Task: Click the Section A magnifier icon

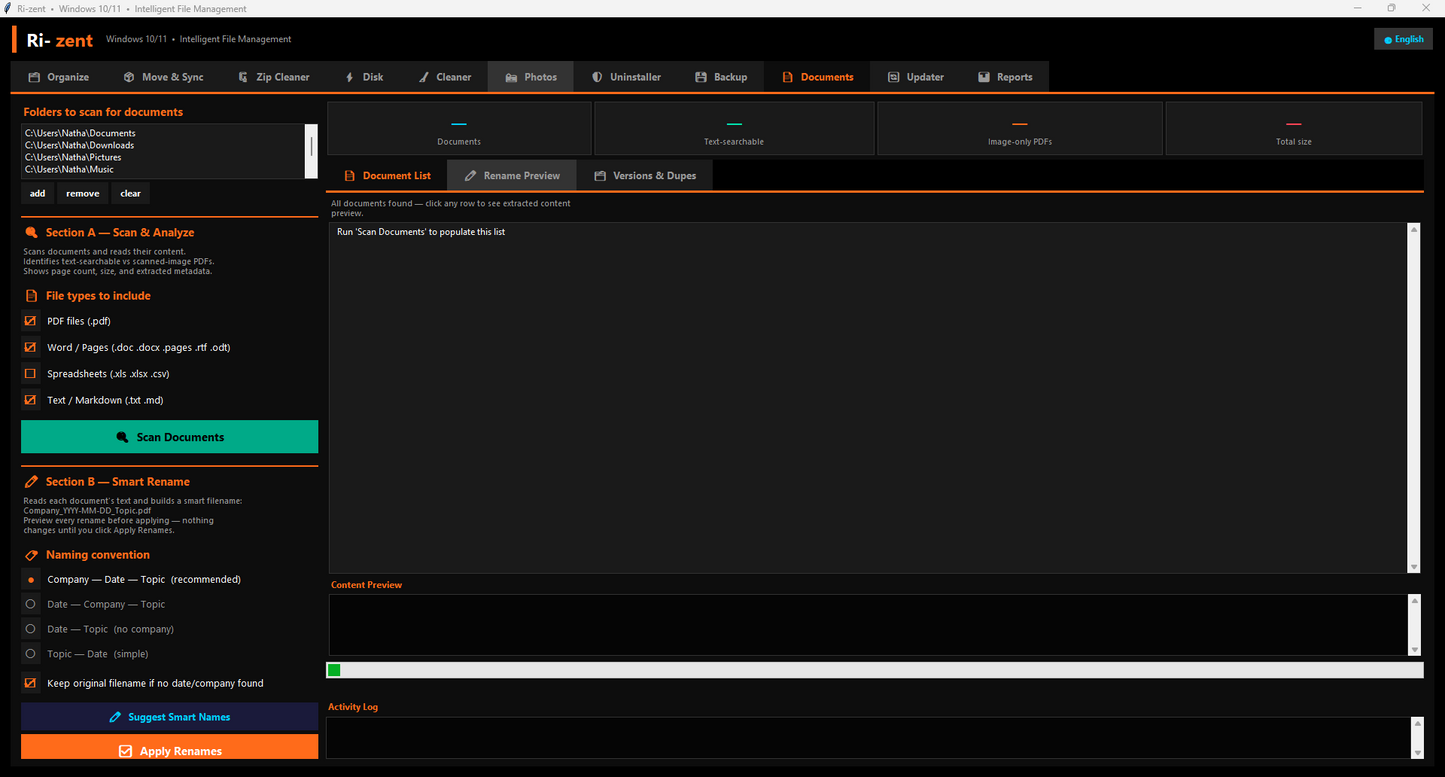Action: [x=32, y=232]
